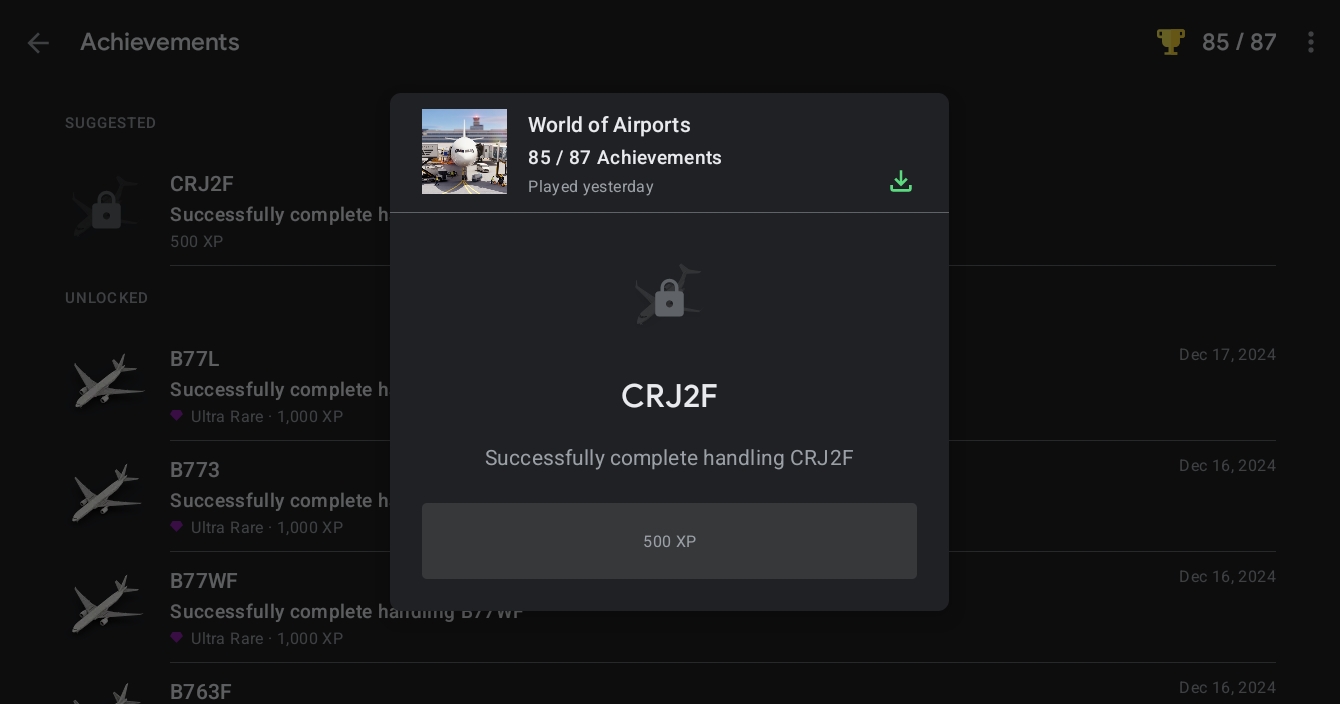Open the B77L achievement entry
The height and width of the screenshot is (704, 1340).
point(670,386)
